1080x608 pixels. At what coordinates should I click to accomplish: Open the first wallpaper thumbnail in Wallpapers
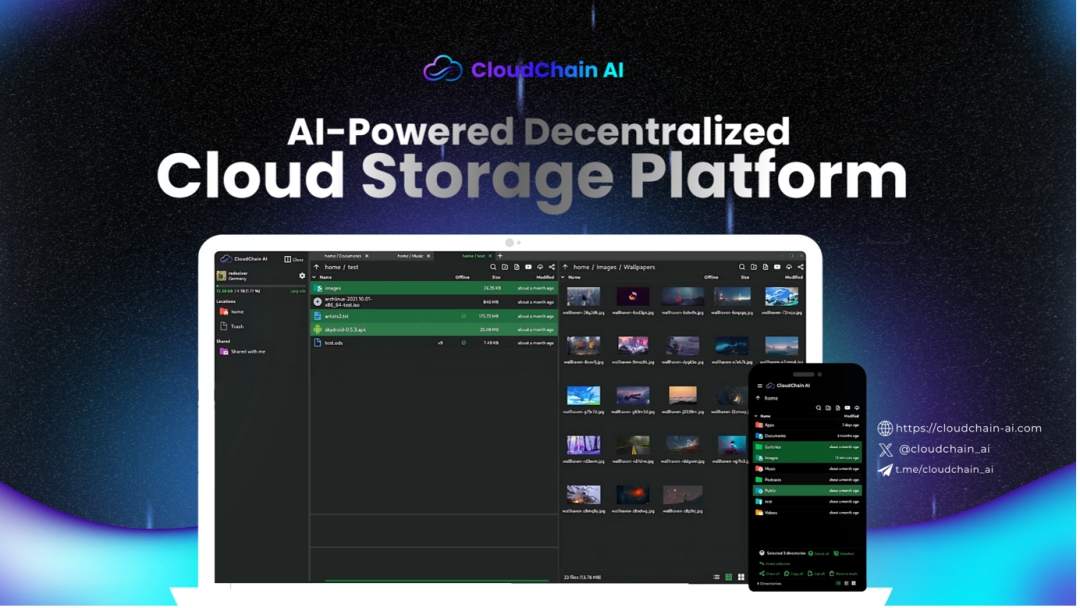(583, 296)
